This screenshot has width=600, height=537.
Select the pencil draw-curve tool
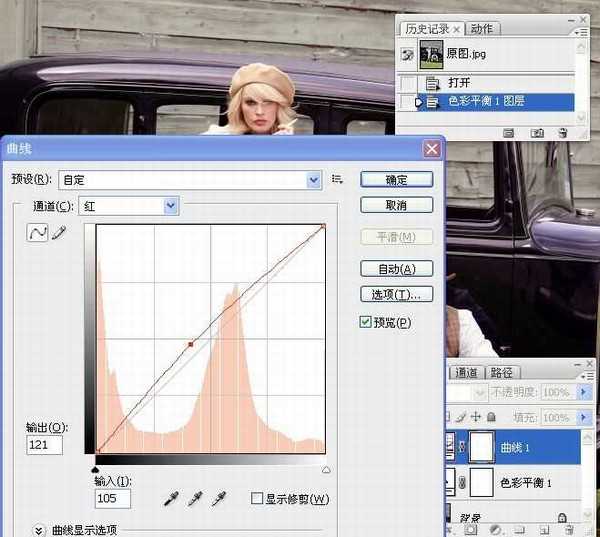(x=58, y=233)
